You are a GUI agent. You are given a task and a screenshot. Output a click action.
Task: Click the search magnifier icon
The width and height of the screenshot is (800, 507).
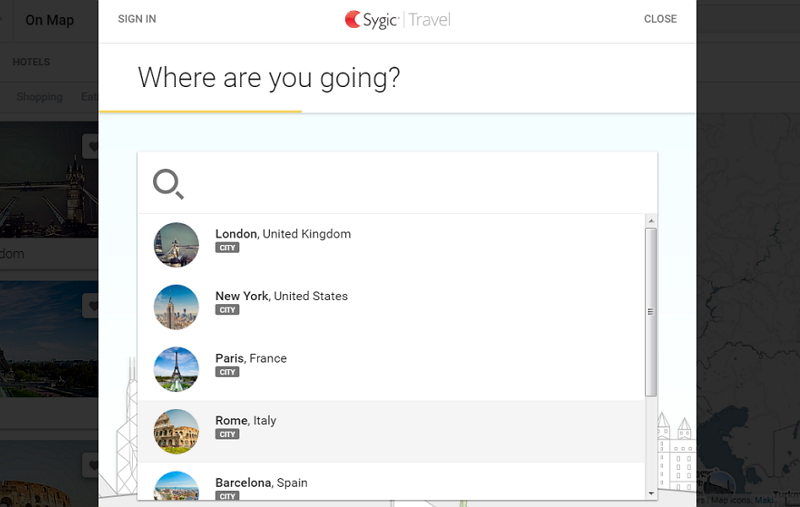tap(168, 183)
